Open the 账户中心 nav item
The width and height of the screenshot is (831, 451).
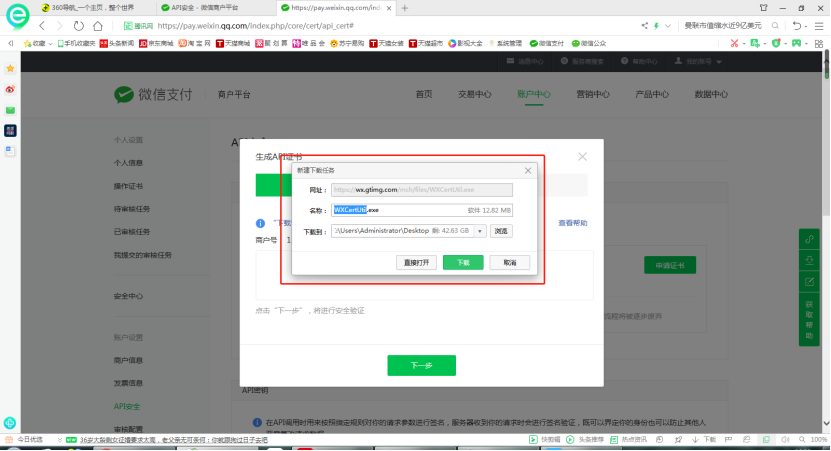click(534, 94)
